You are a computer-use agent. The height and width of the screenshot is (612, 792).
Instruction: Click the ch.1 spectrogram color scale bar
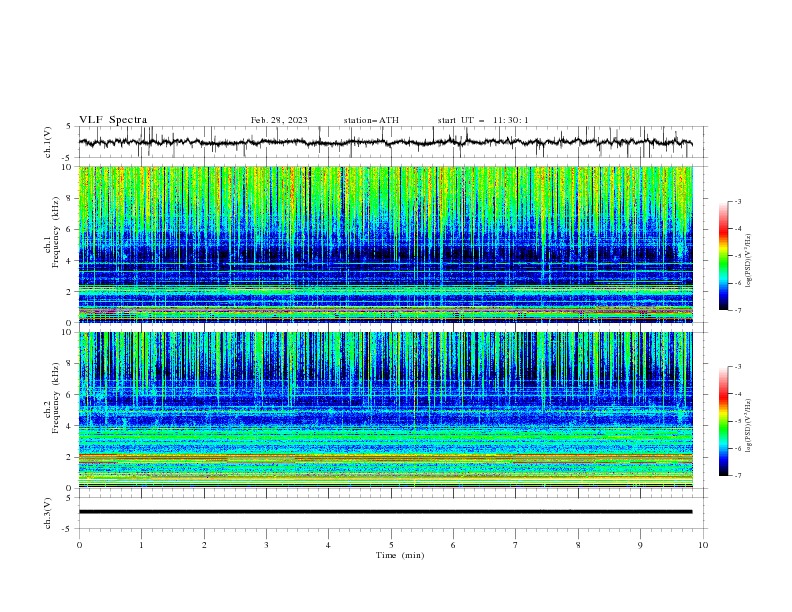click(x=723, y=256)
